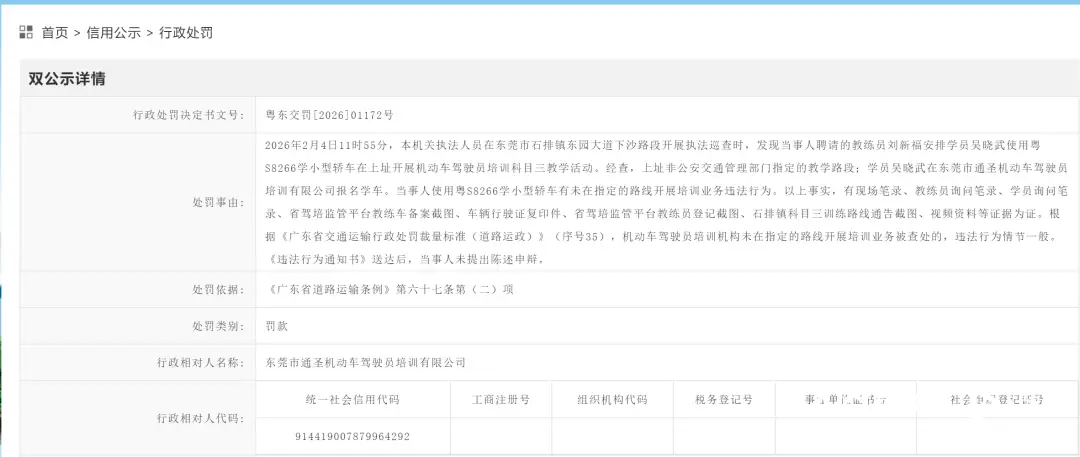Click the 行政相对人名称 row label
This screenshot has width=1080, height=457.
click(200, 363)
